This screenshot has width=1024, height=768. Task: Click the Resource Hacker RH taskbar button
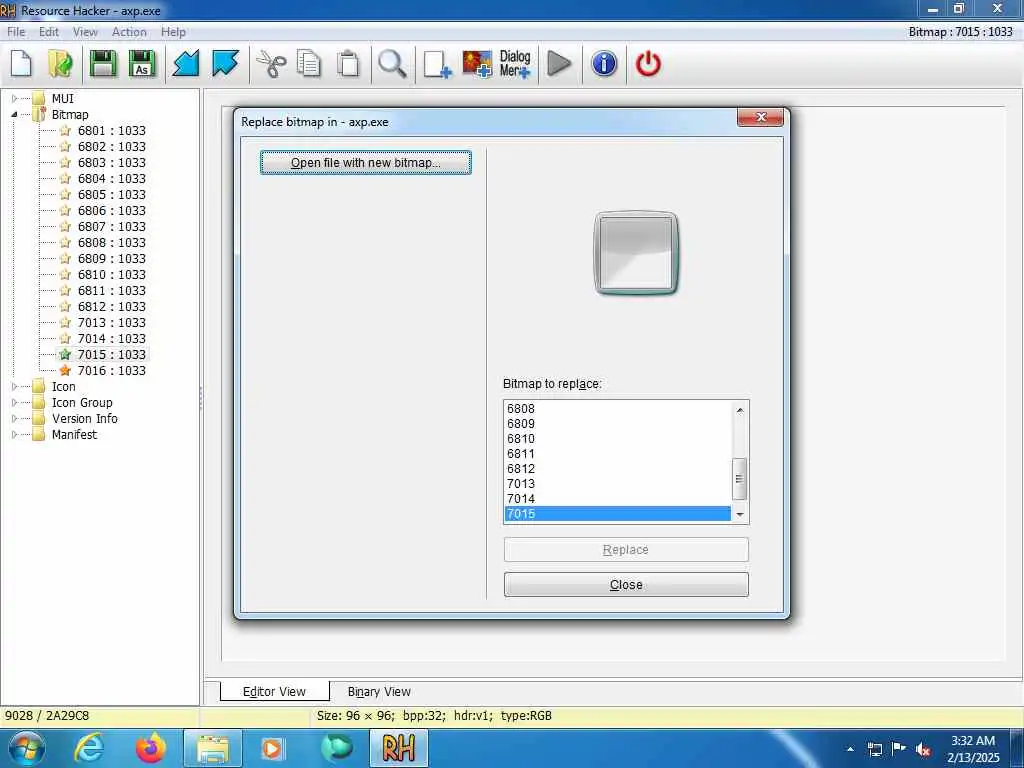click(x=399, y=748)
